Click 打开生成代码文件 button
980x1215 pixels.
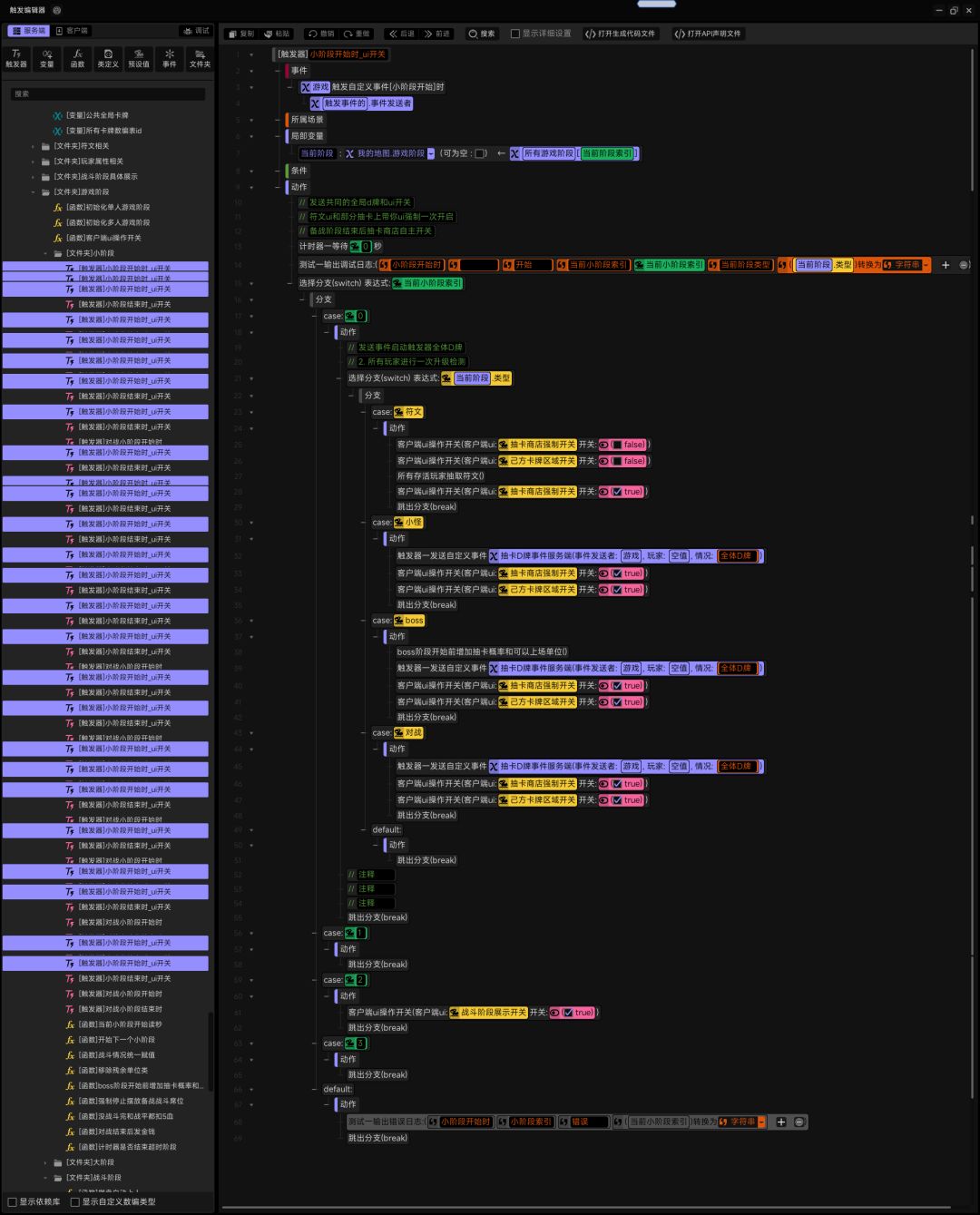point(620,34)
